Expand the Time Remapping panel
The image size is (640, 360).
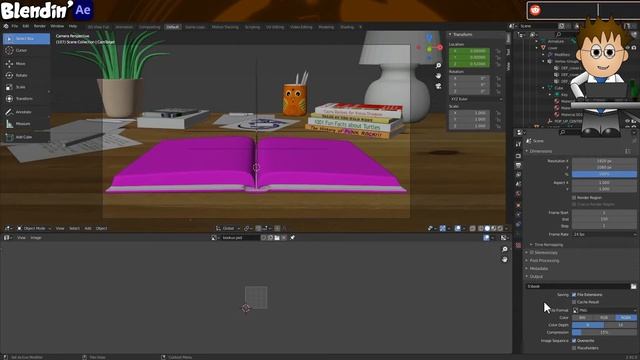[x=548, y=245]
